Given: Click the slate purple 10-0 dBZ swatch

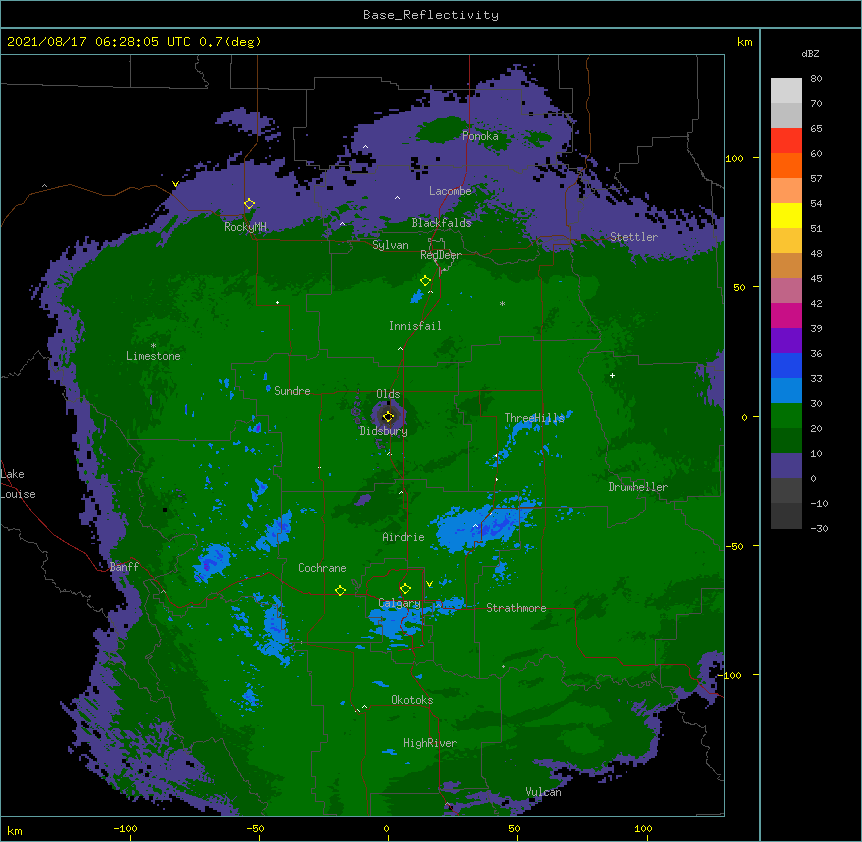Looking at the screenshot, I should [x=786, y=466].
